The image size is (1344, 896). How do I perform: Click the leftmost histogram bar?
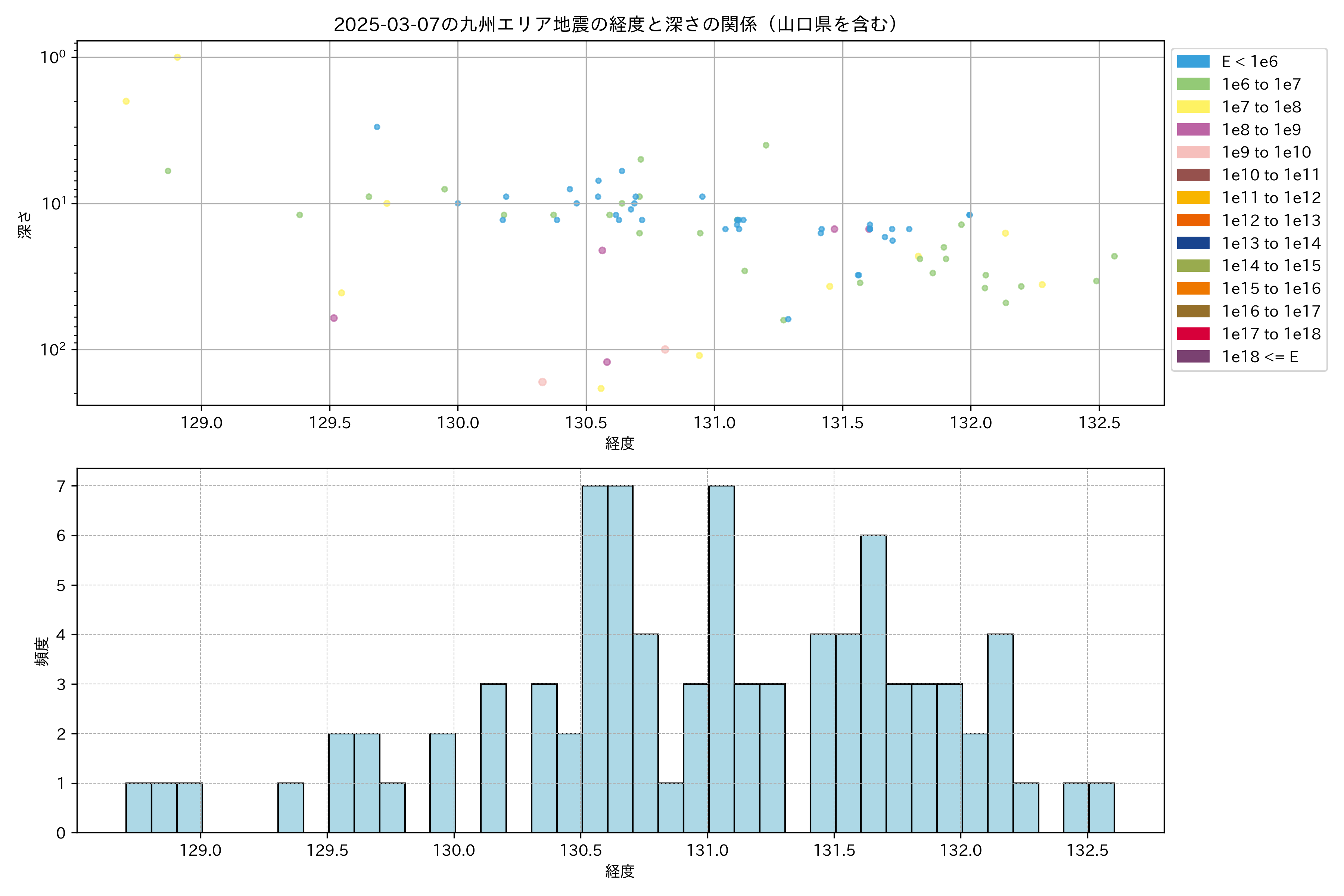point(138,808)
